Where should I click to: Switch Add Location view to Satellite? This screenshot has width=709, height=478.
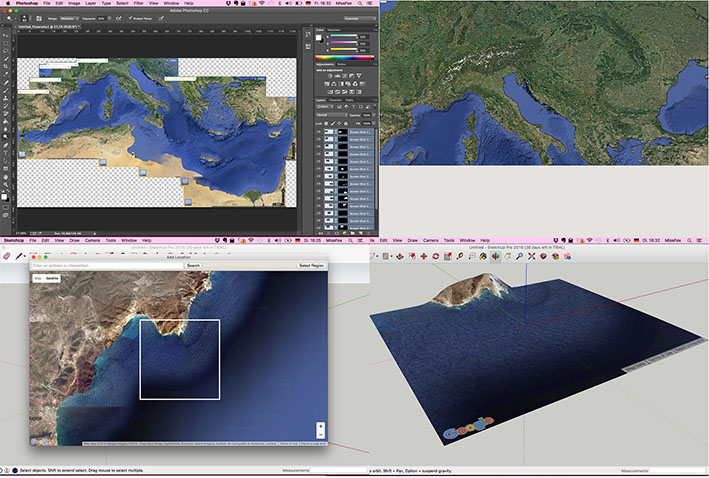coord(52,279)
